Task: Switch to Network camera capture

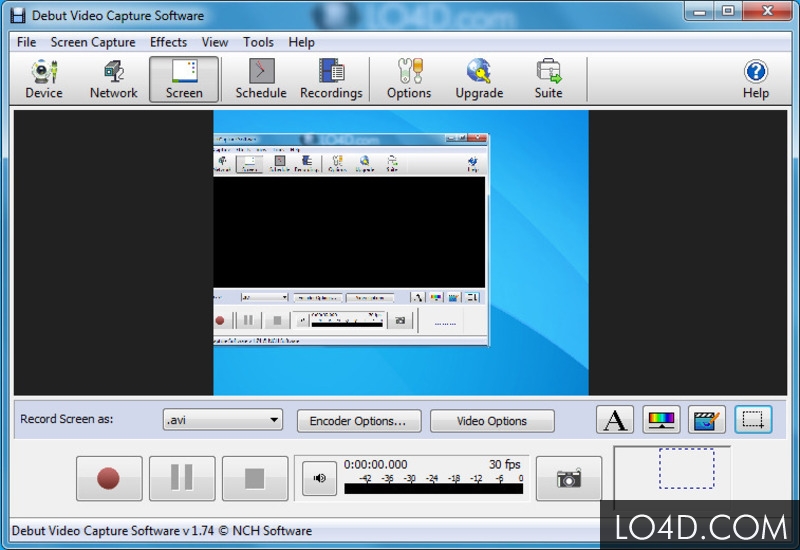Action: click(113, 79)
